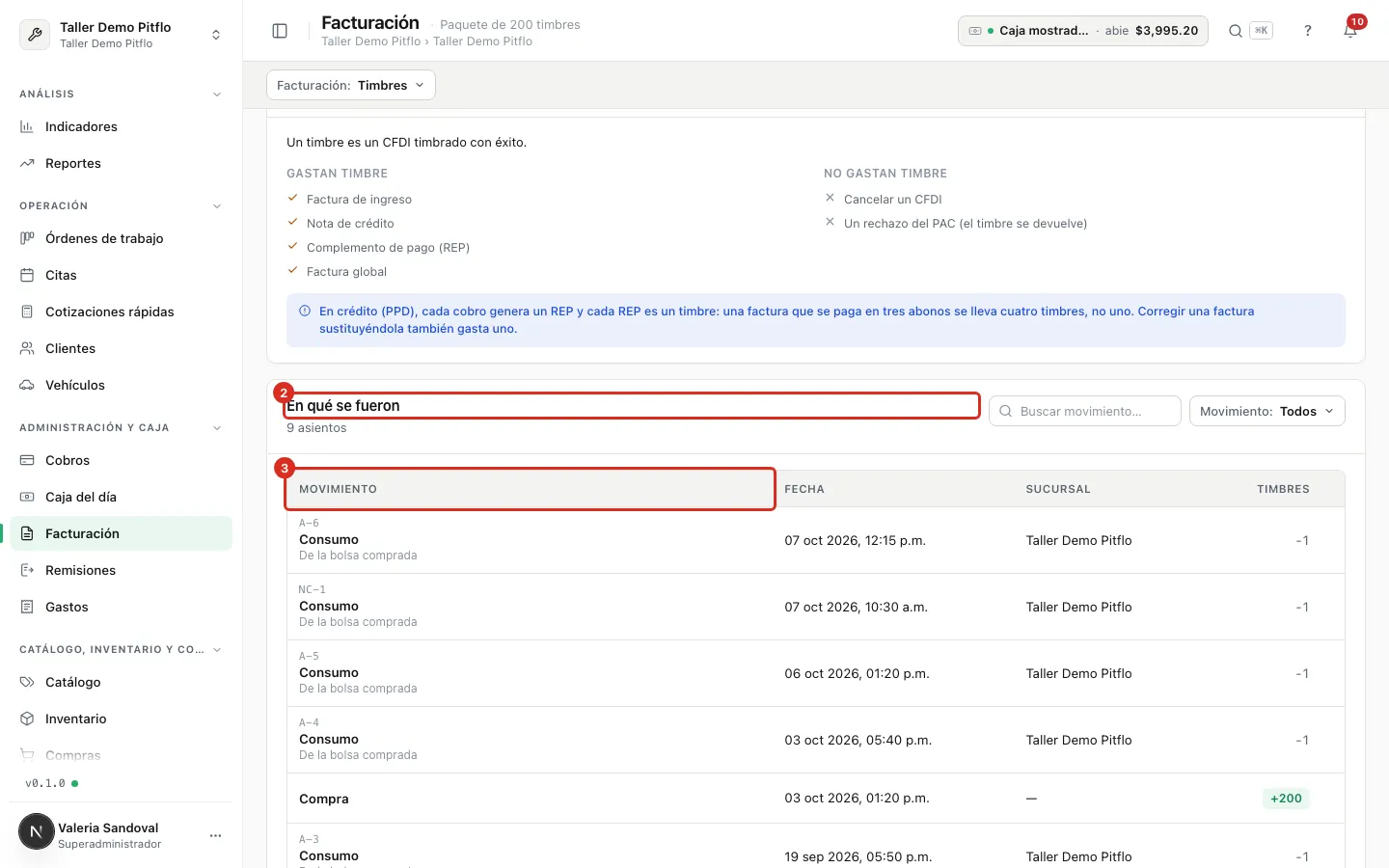
Task: Select the NC-1 Consumo row
Action: pyautogui.click(x=816, y=607)
